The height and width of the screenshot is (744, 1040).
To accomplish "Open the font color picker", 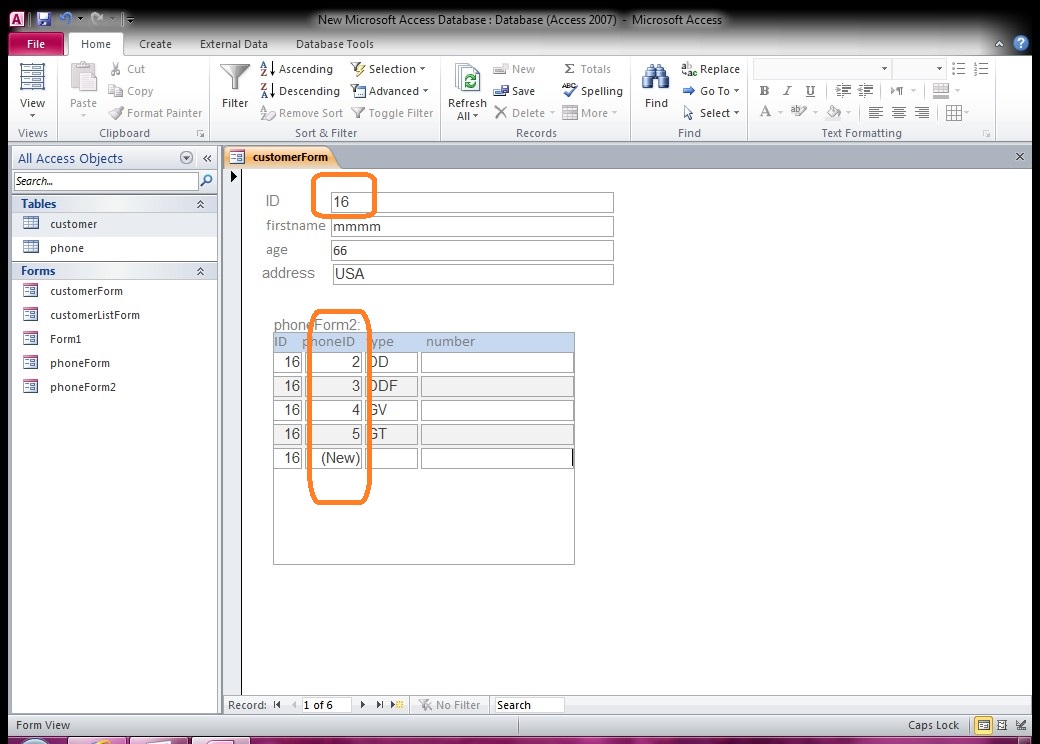I will (x=771, y=112).
